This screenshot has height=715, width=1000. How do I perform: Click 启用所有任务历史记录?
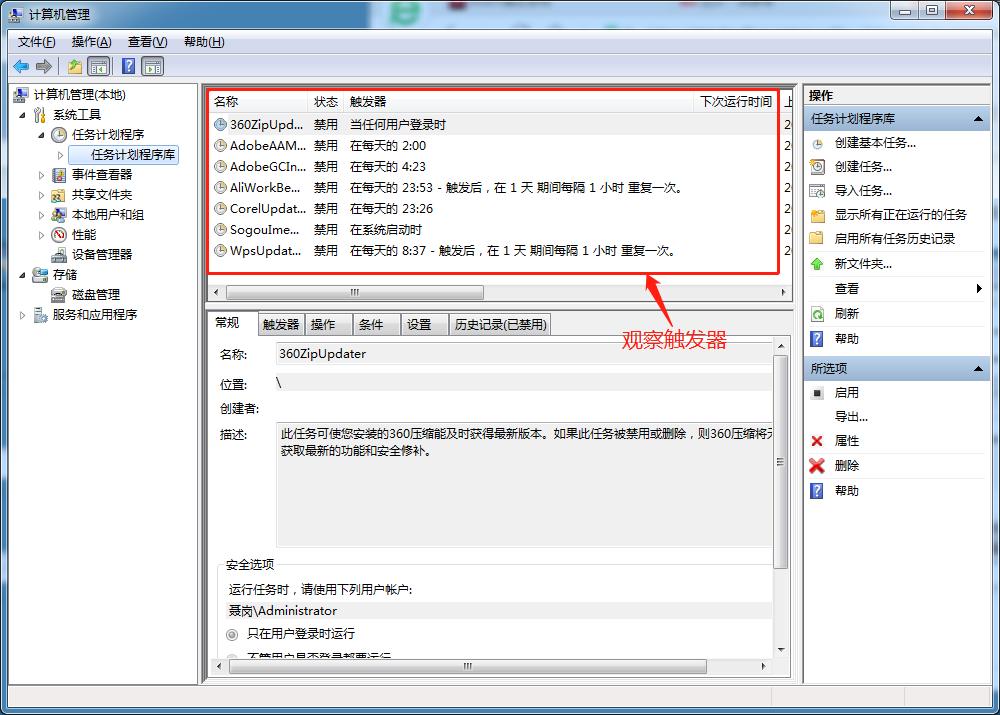[895, 239]
